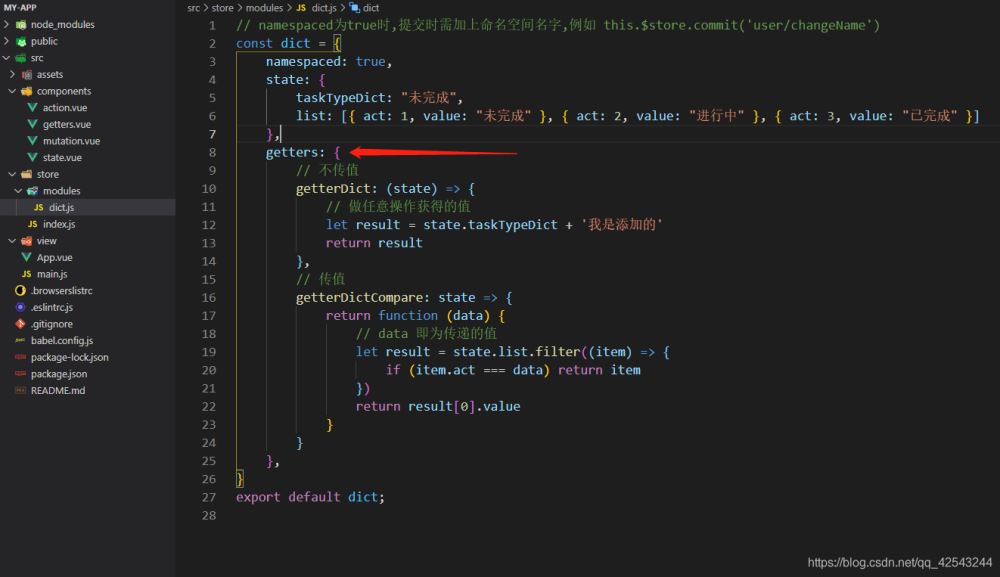Click the .browserslistrc file icon
This screenshot has height=577, width=1000.
coord(20,291)
